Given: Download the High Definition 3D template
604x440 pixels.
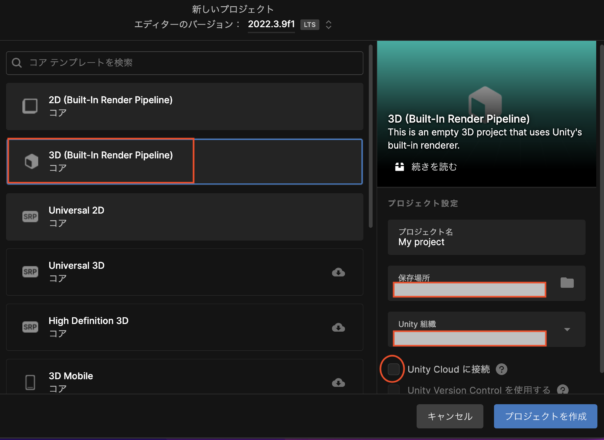Looking at the screenshot, I should click(x=338, y=327).
